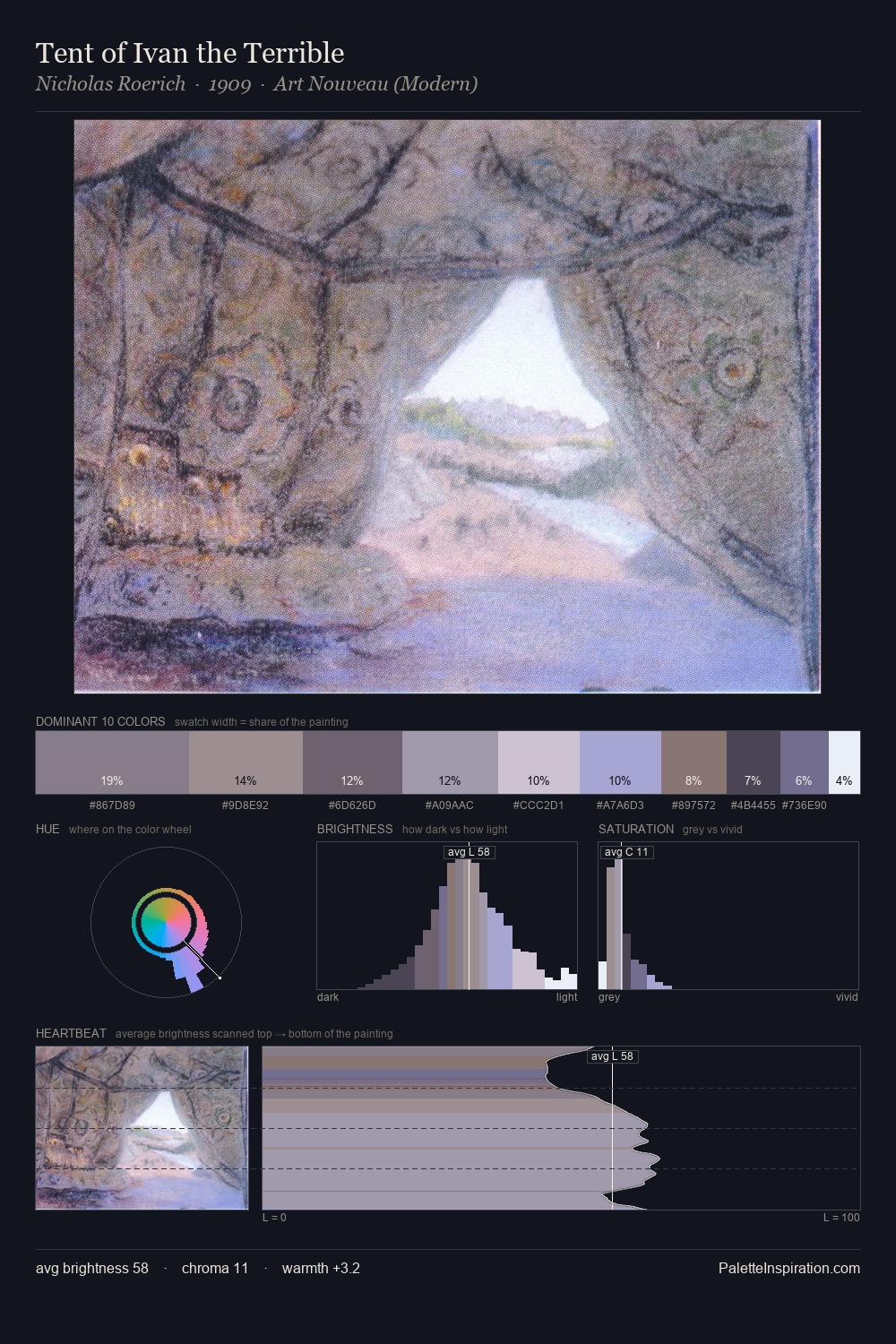This screenshot has height=1344, width=896.
Task: Click the hex label #A7A6D3
Action: (x=620, y=806)
